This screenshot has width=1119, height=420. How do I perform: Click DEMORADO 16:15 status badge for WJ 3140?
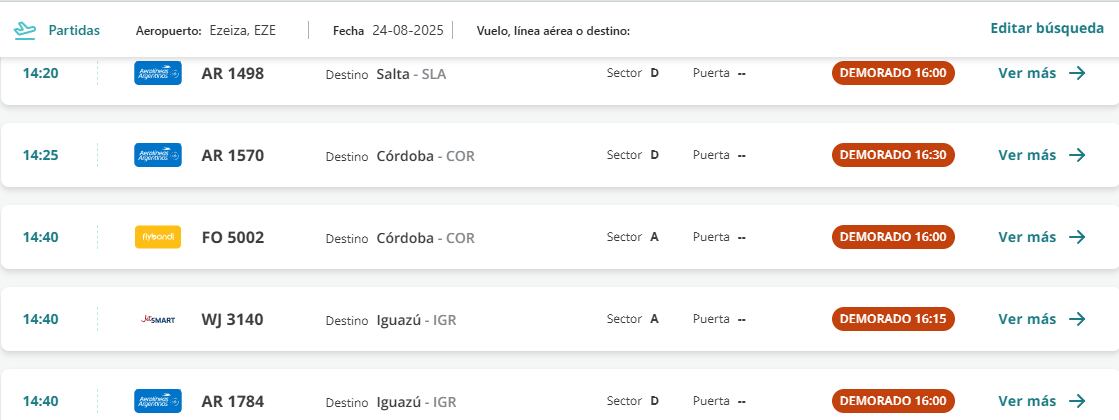pyautogui.click(x=893, y=319)
